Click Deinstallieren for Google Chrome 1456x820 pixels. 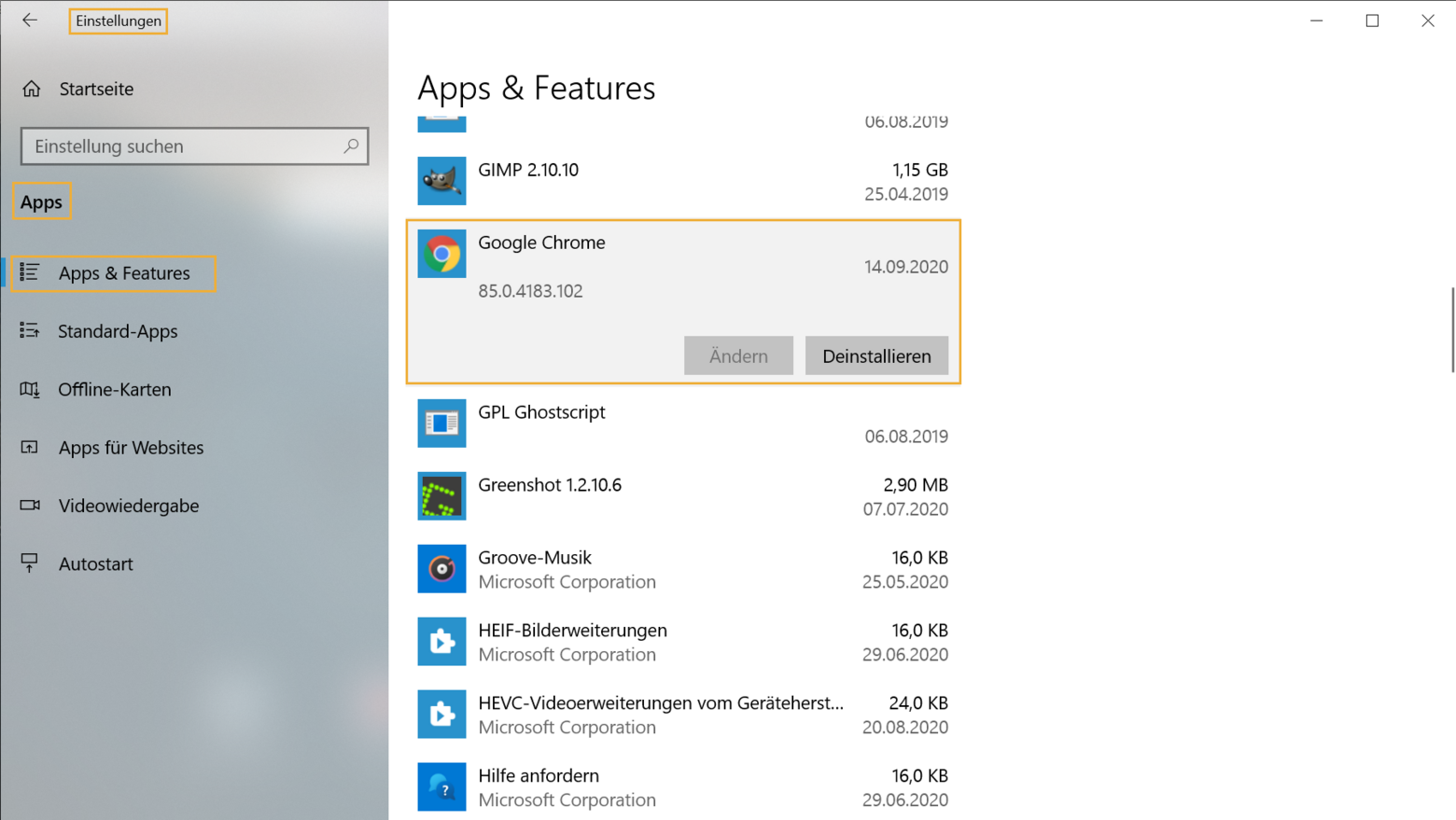click(875, 355)
